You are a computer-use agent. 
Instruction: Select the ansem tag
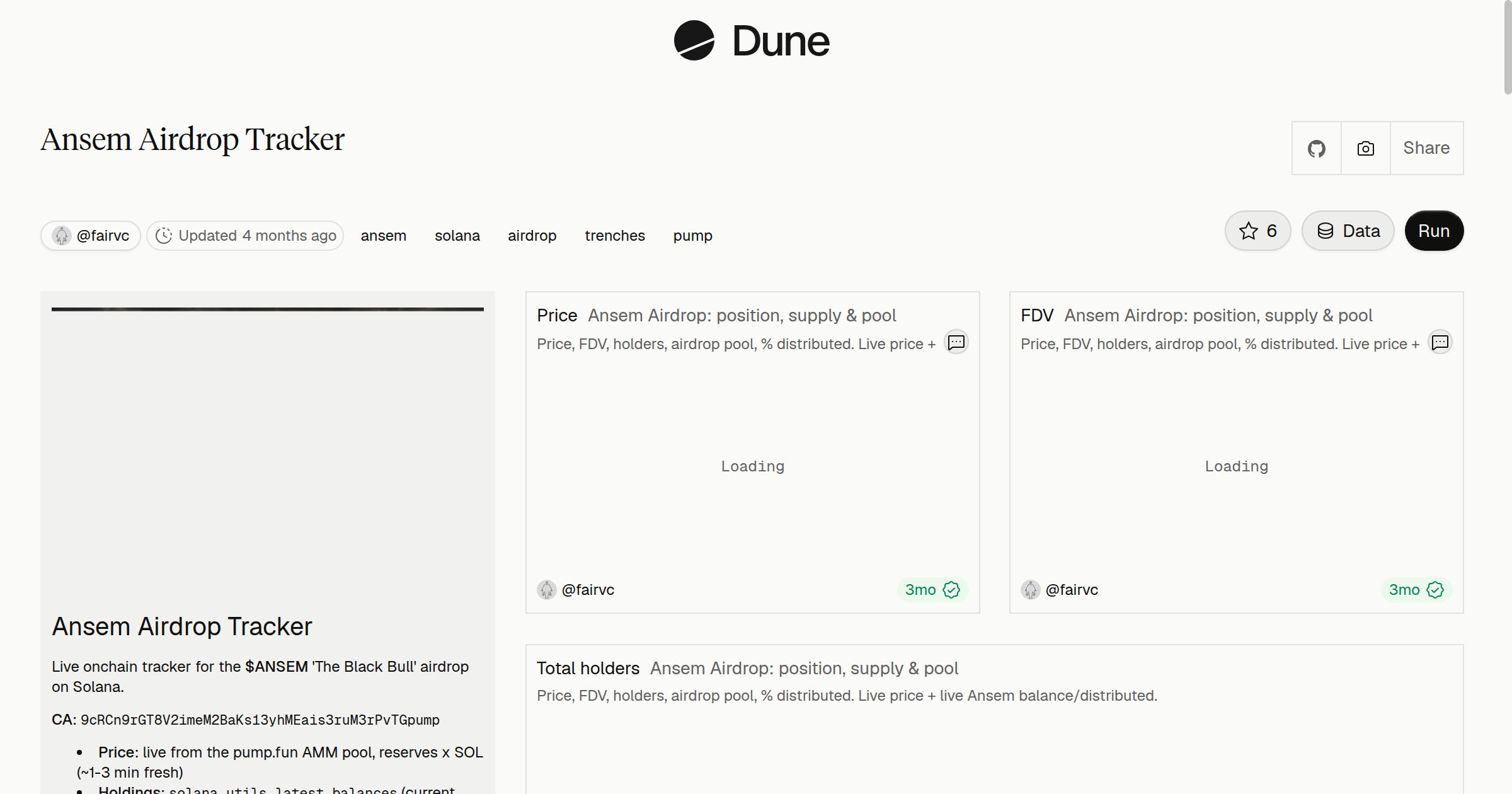(x=384, y=236)
